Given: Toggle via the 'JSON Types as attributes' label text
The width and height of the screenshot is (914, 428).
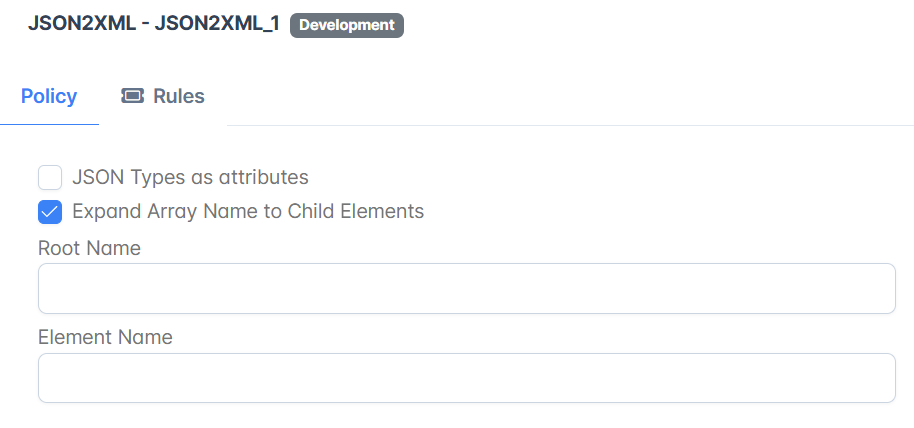Looking at the screenshot, I should click(x=190, y=177).
